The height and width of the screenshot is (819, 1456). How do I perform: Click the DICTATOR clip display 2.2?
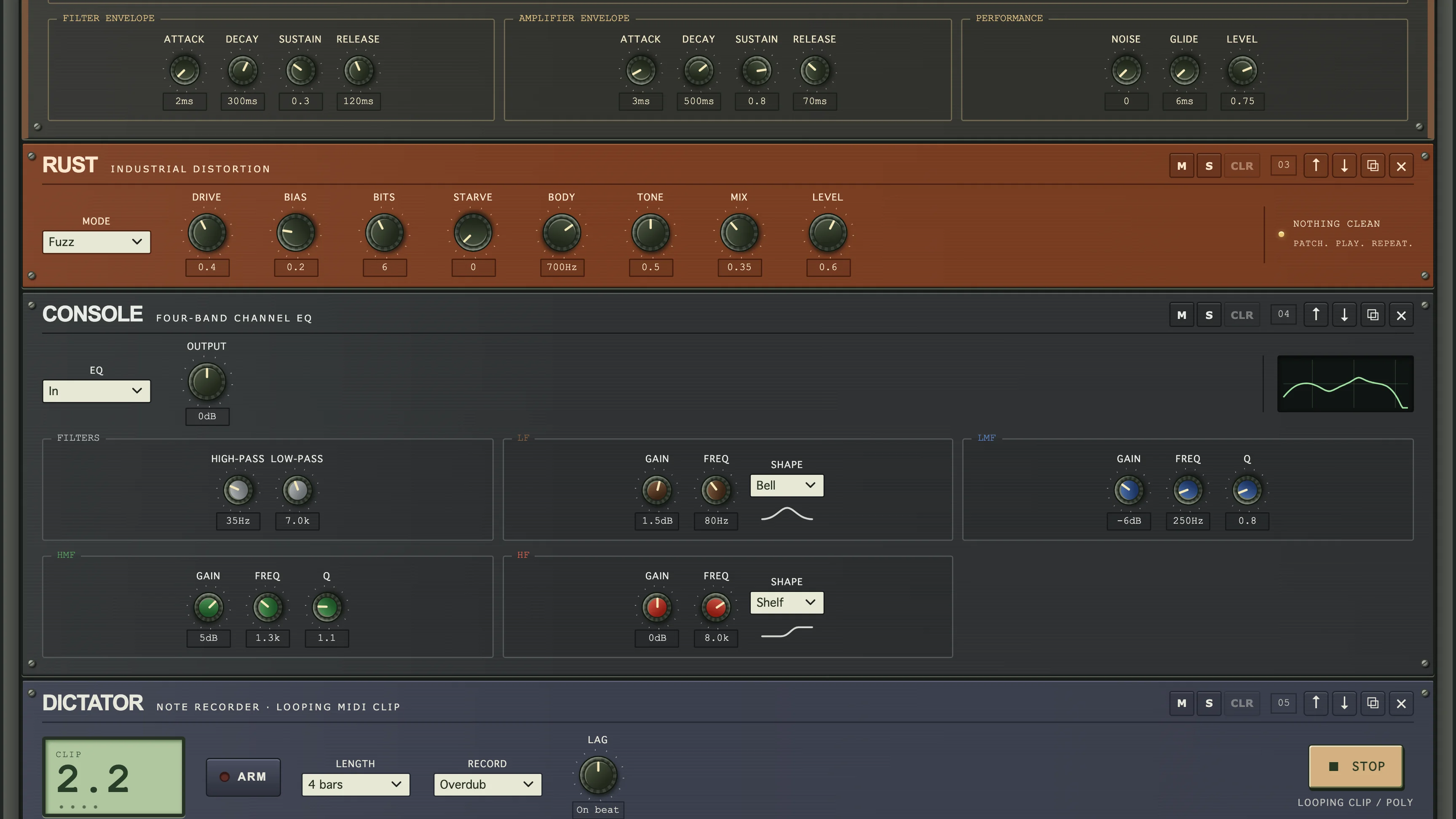114,776
